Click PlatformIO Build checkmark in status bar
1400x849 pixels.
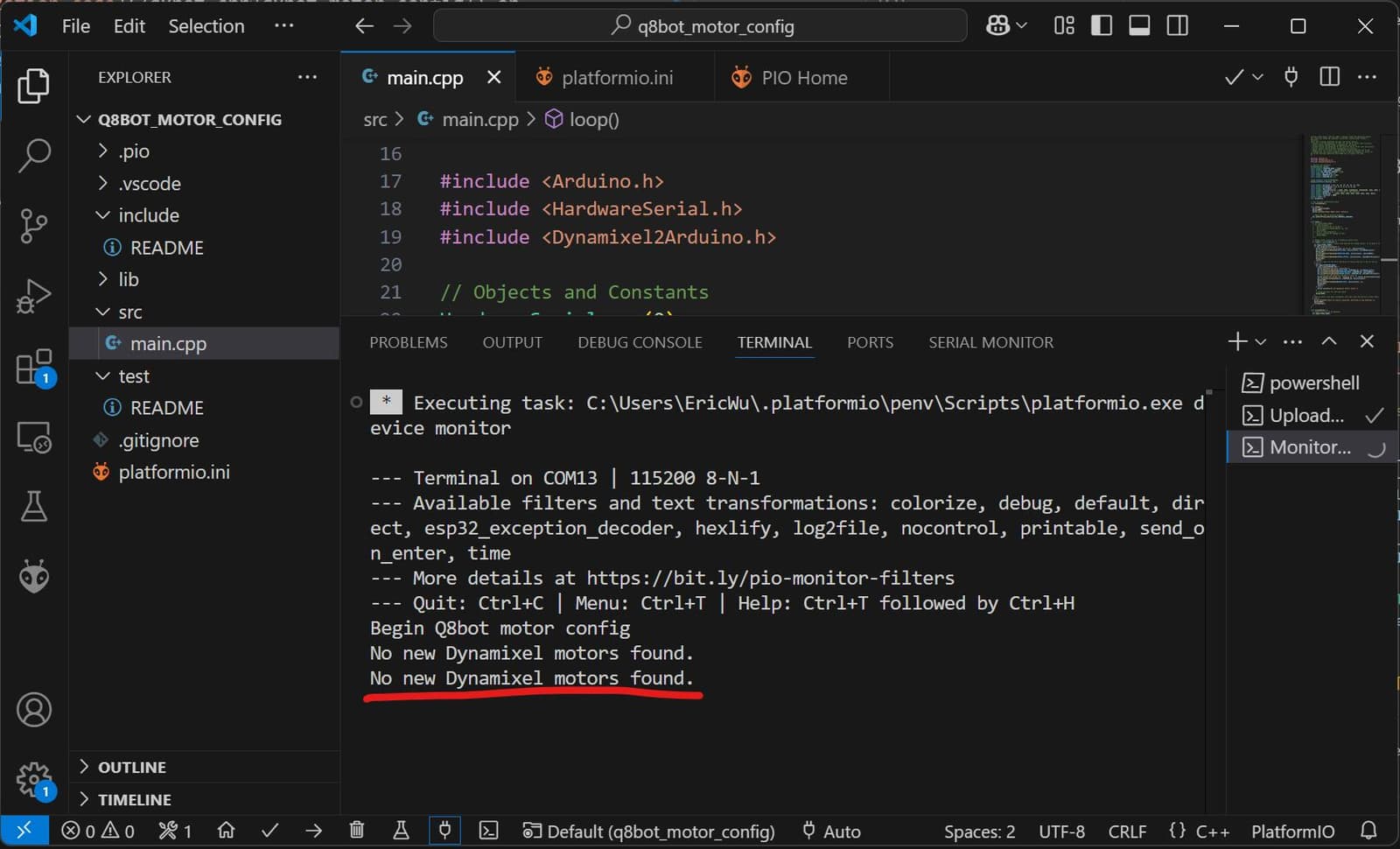[269, 831]
